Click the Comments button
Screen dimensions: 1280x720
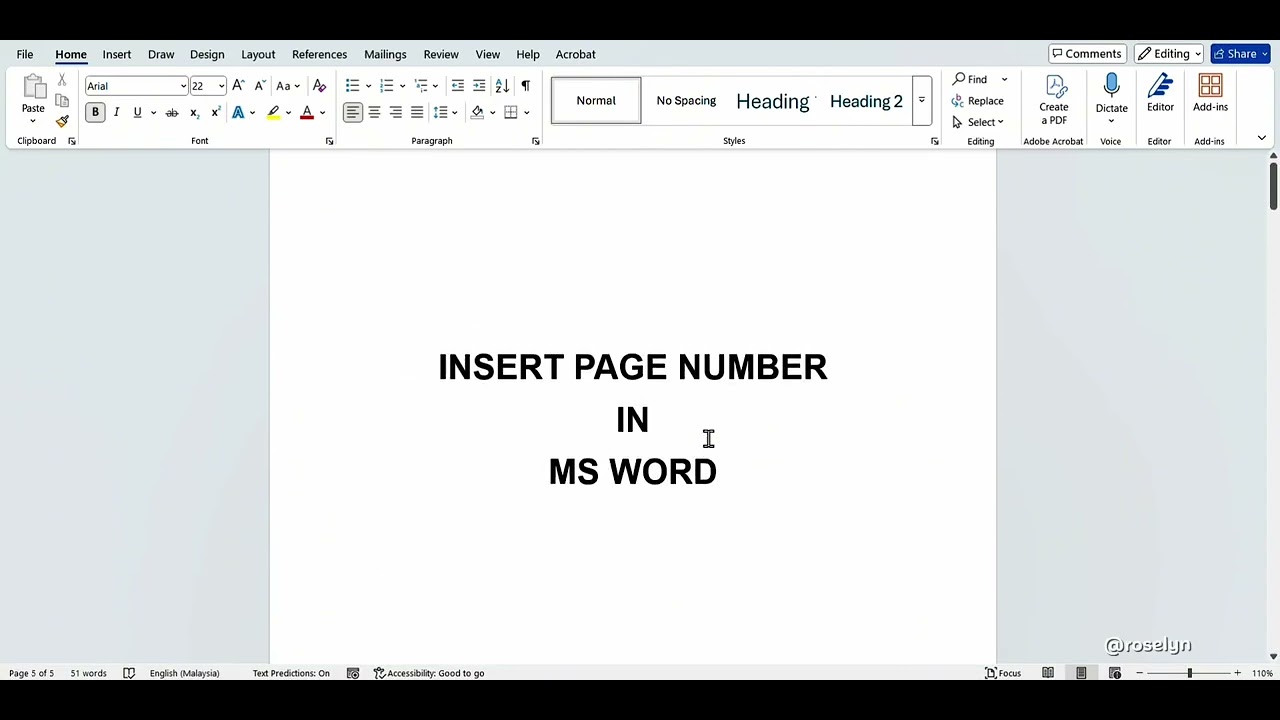click(1087, 54)
